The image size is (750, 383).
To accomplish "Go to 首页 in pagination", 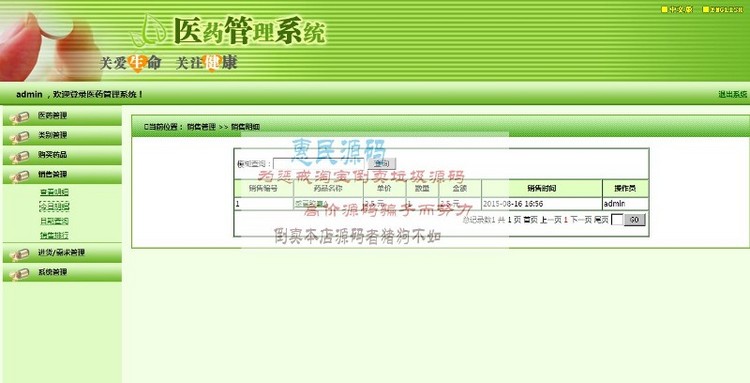I will (530, 220).
